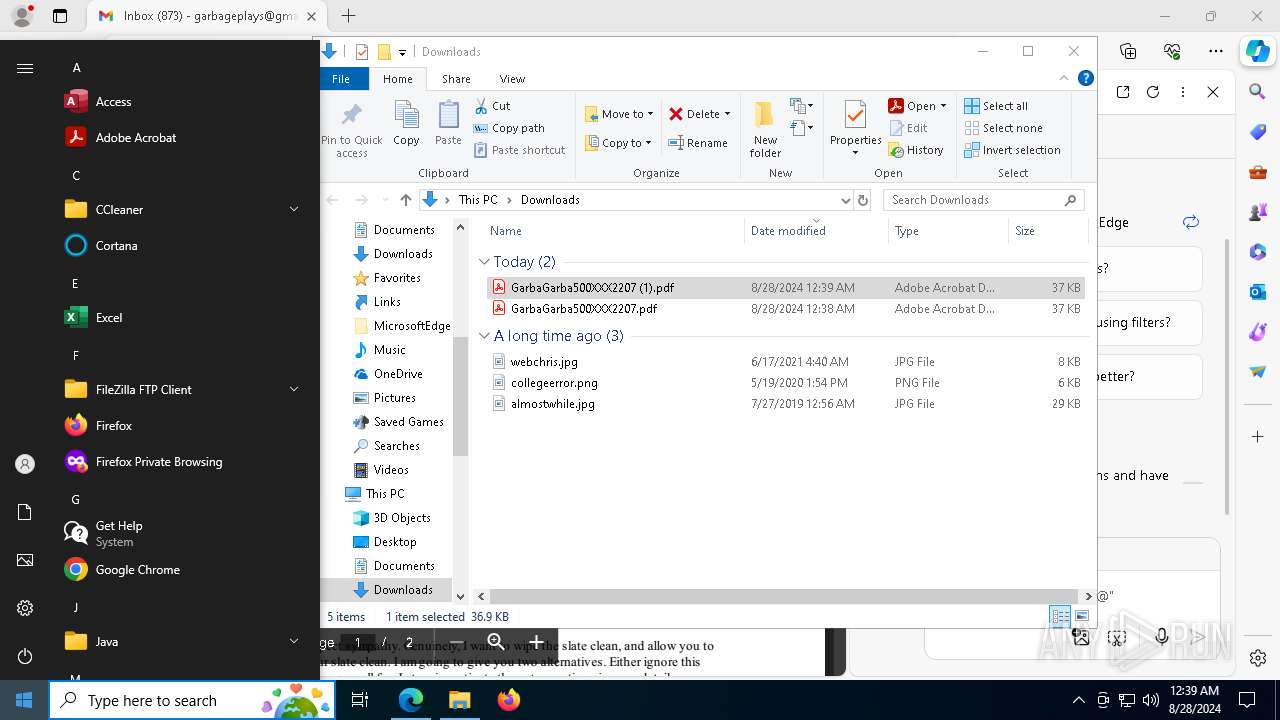Expand the CCleaner folder in Start
The width and height of the screenshot is (1280, 720).
(x=294, y=210)
